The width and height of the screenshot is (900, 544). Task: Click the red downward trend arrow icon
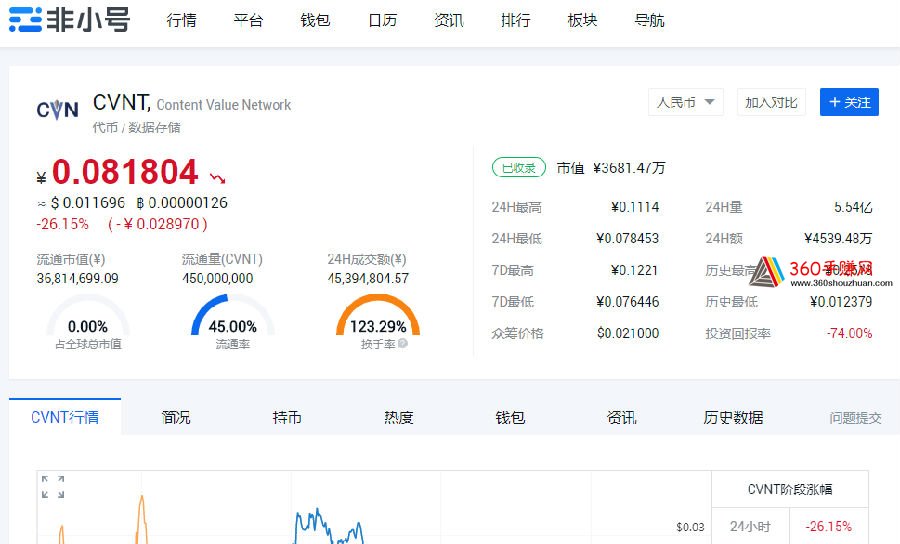[218, 178]
